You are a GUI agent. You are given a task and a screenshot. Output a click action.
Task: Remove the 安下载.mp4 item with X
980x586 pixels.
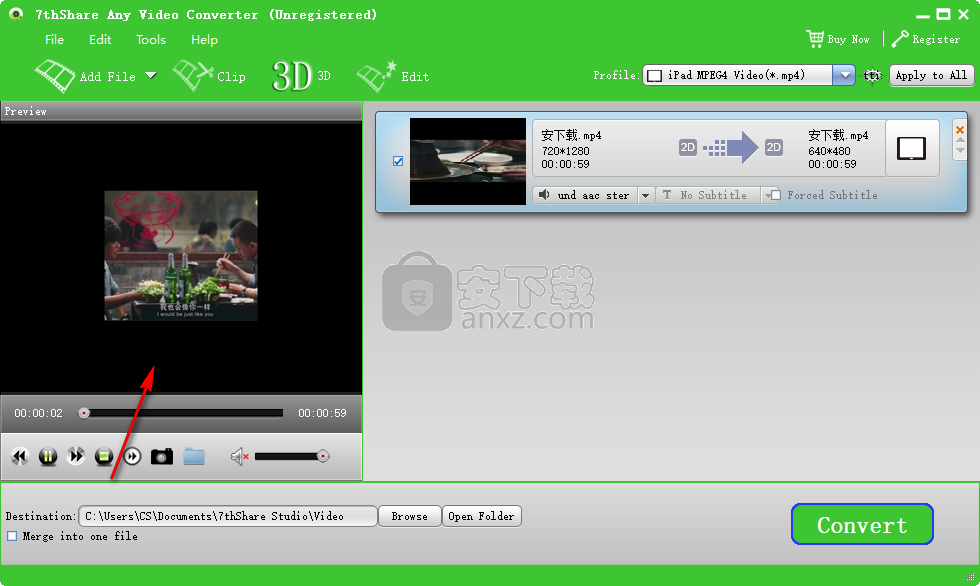pos(960,130)
